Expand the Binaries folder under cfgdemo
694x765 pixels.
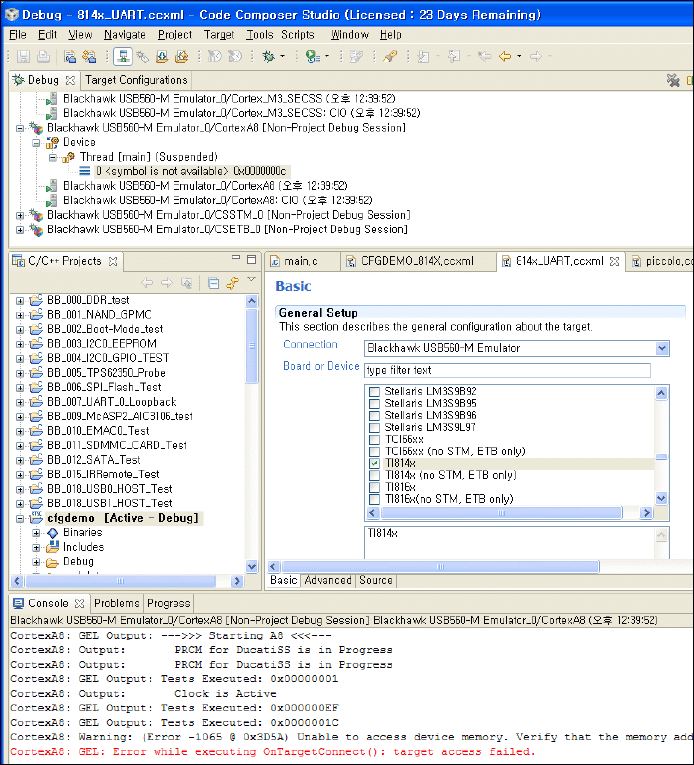(36, 533)
